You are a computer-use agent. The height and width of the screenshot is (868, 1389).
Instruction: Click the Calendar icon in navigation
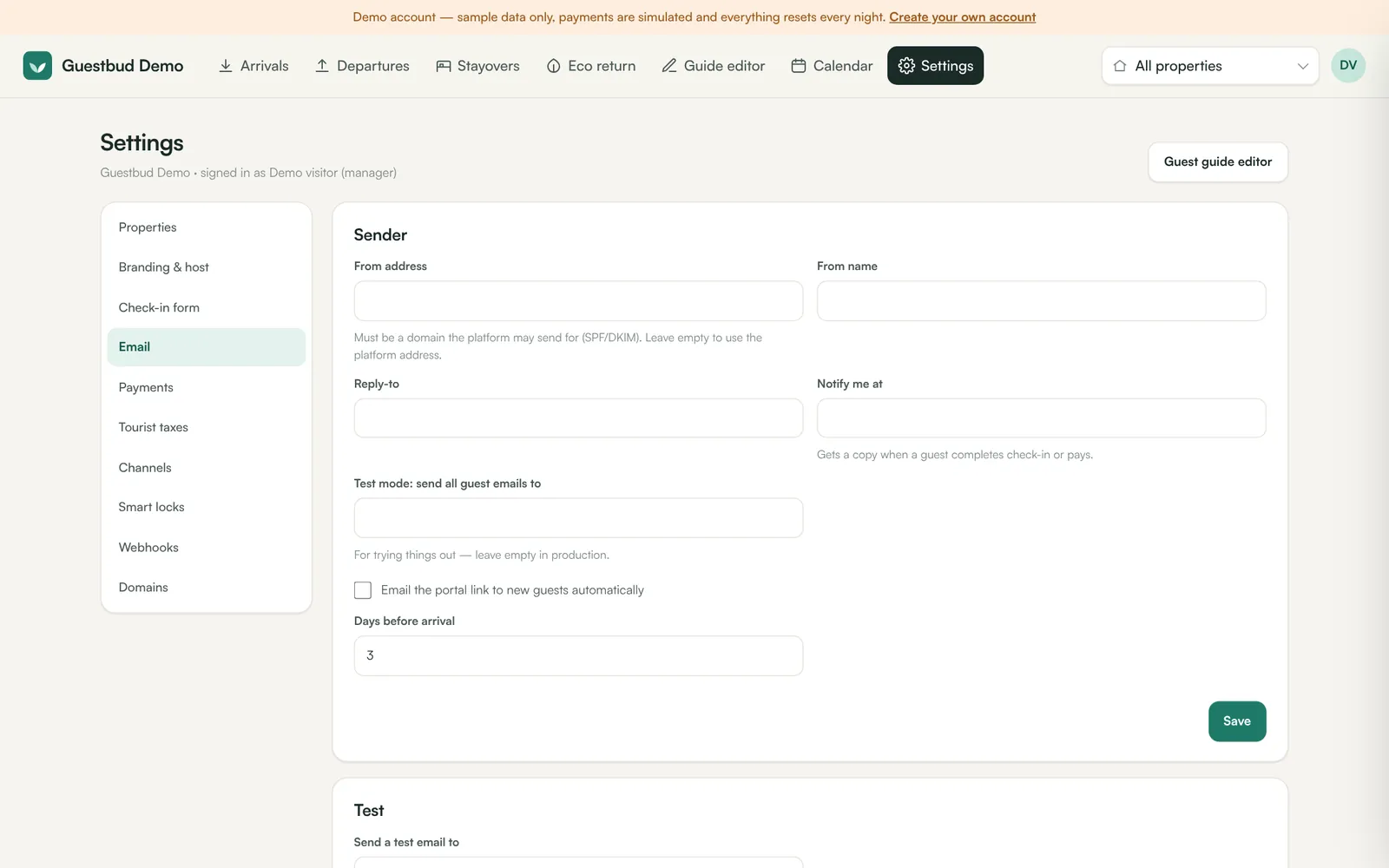coord(799,66)
